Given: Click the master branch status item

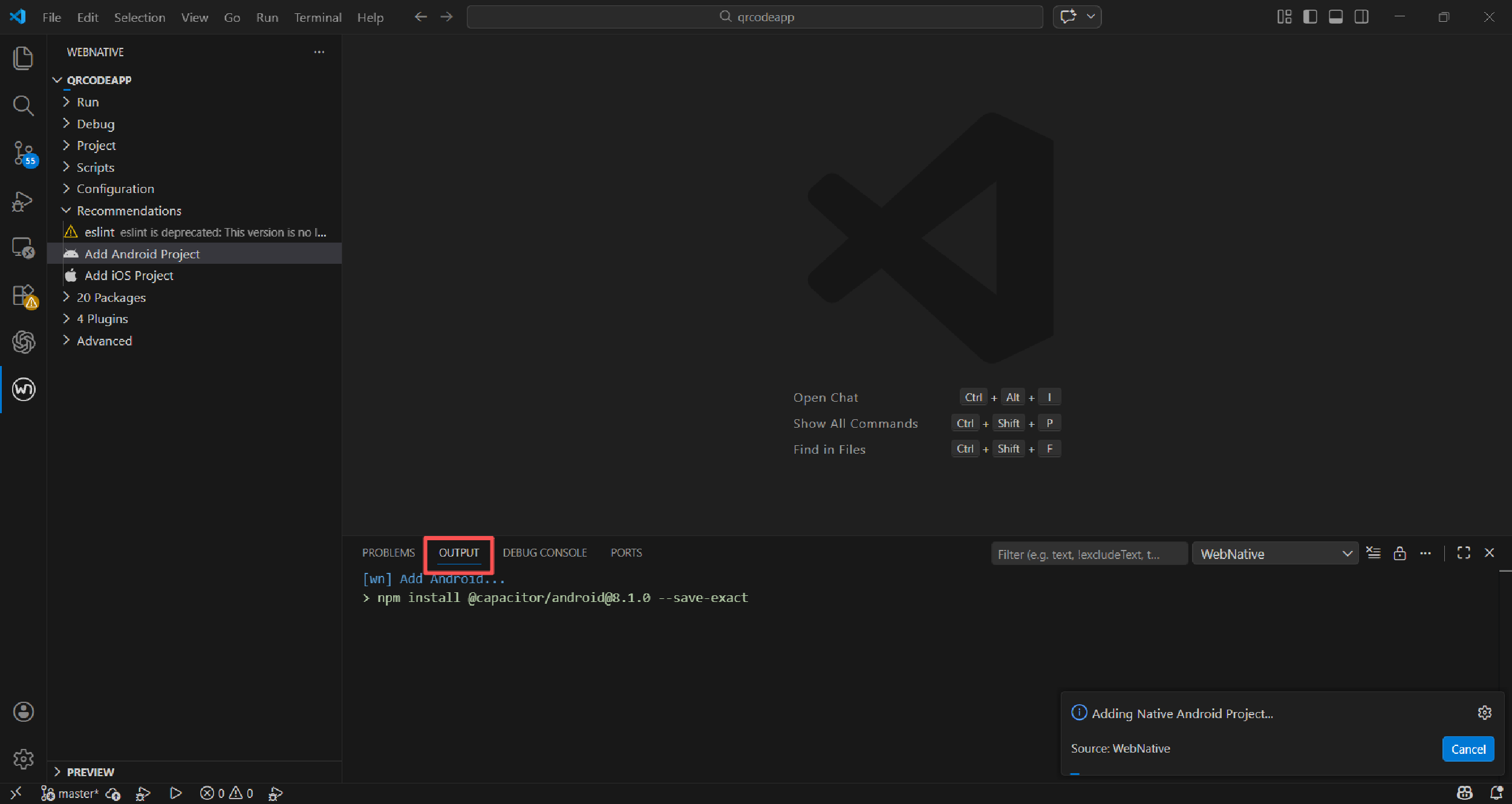Looking at the screenshot, I should point(70,793).
